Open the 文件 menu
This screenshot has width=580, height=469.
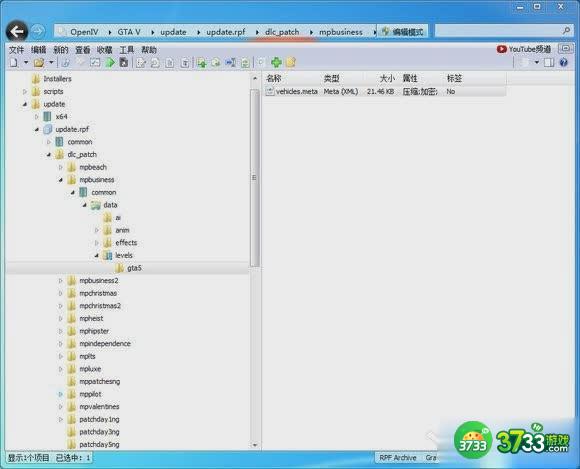(x=17, y=50)
